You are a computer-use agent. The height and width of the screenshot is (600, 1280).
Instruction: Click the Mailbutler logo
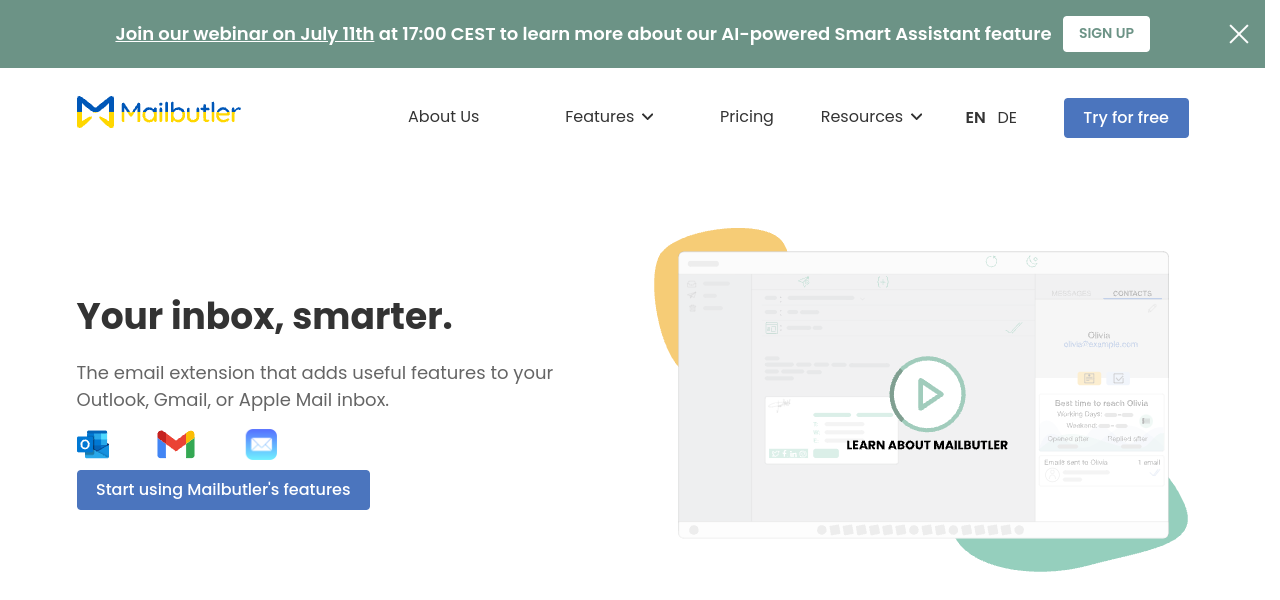(158, 112)
